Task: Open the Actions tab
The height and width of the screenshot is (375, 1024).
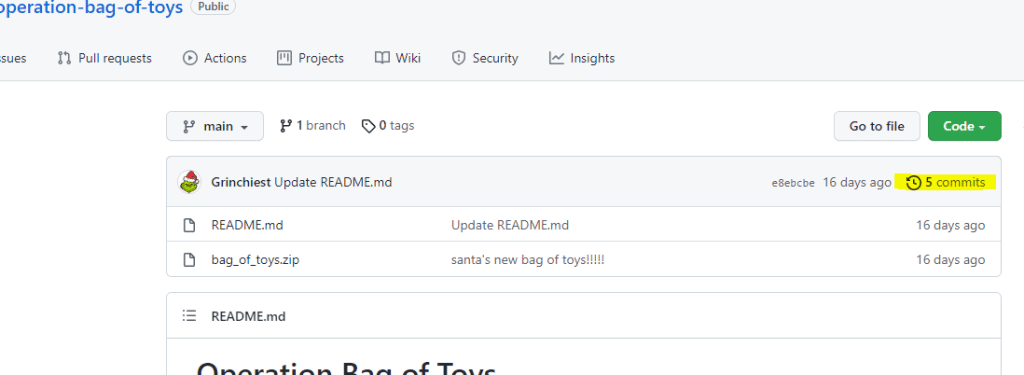Action: click(x=215, y=58)
